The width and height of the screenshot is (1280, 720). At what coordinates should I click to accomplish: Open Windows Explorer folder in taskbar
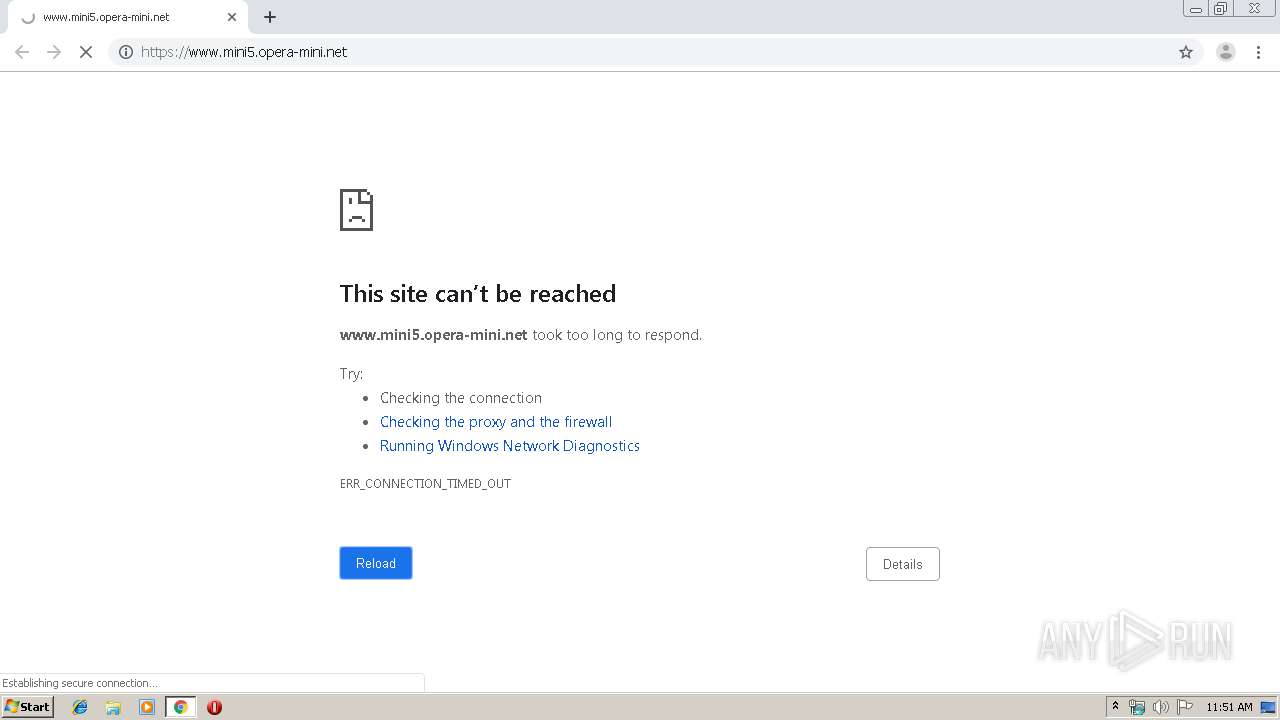[x=113, y=707]
